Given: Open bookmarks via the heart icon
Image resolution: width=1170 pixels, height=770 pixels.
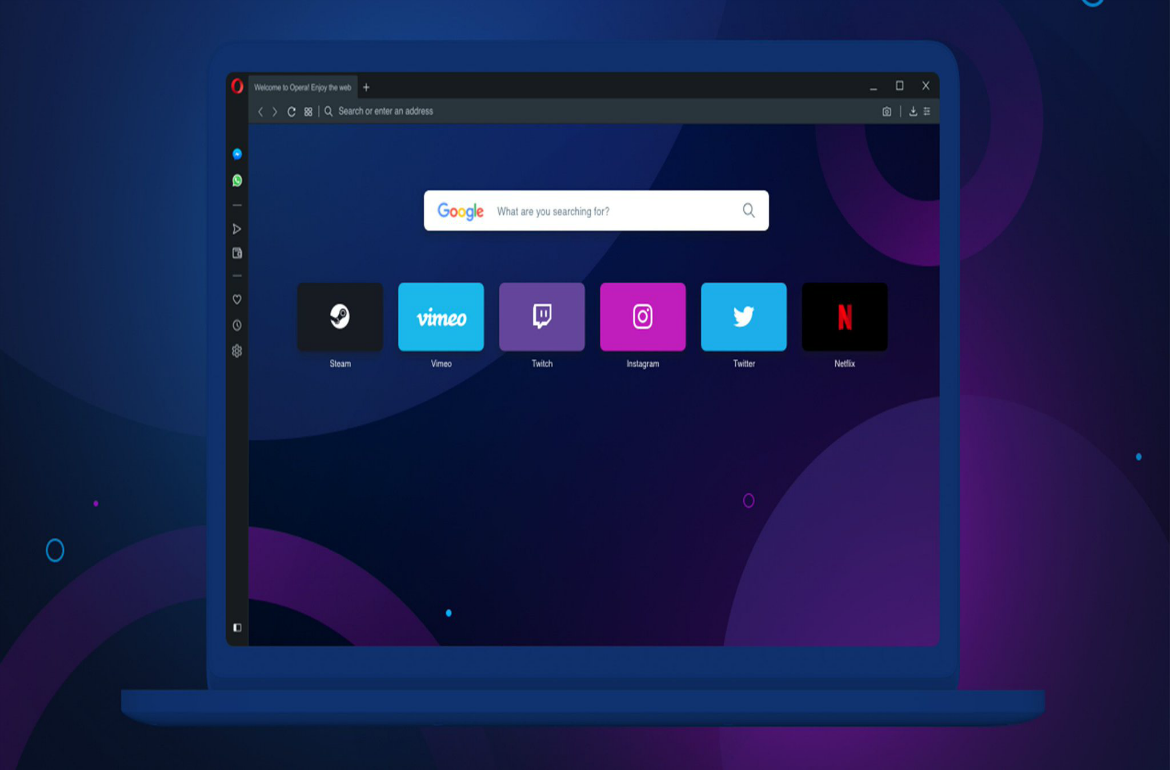Looking at the screenshot, I should click(237, 299).
